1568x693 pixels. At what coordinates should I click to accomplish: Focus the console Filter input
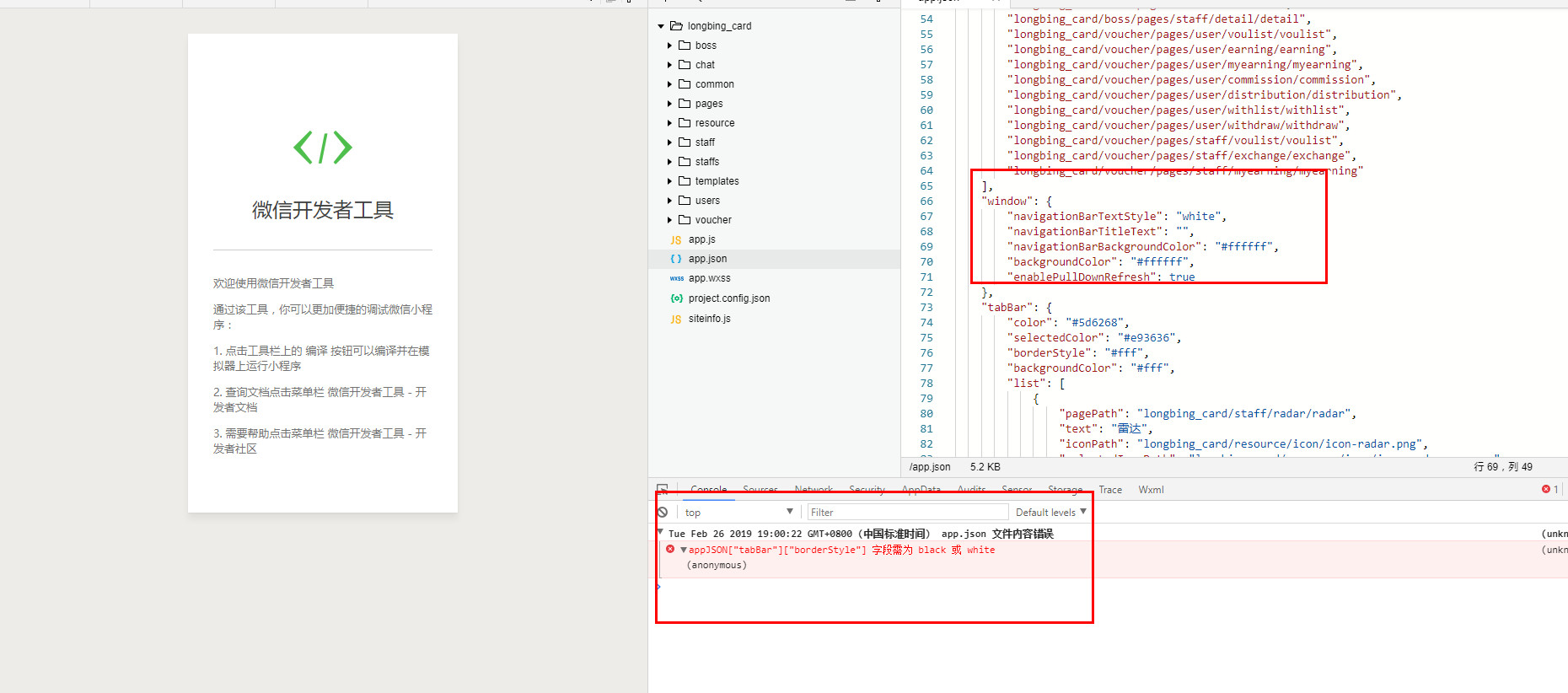tap(907, 513)
